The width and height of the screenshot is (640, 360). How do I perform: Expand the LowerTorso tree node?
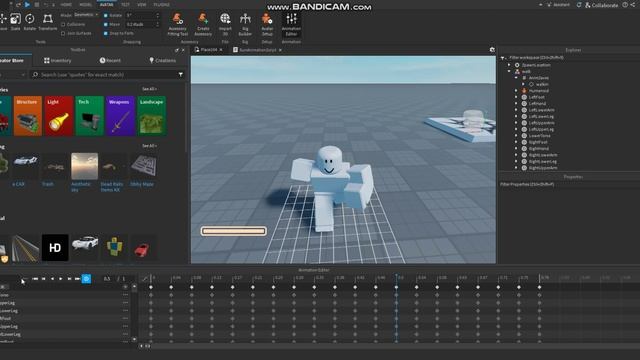[516, 136]
